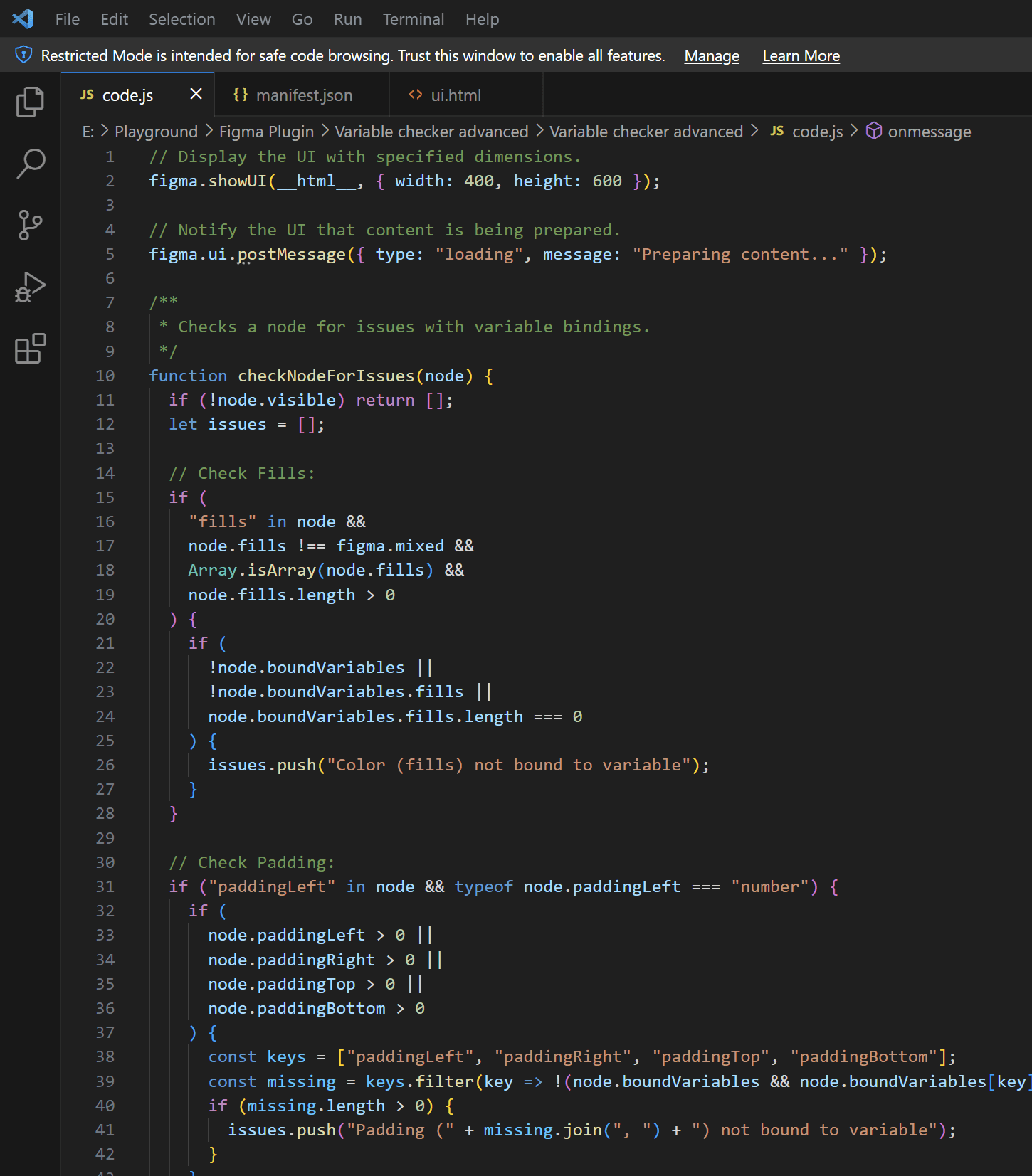This screenshot has height=1176, width=1032.
Task: Click on Array.isArray(node.fills) expression
Action: [x=311, y=570]
